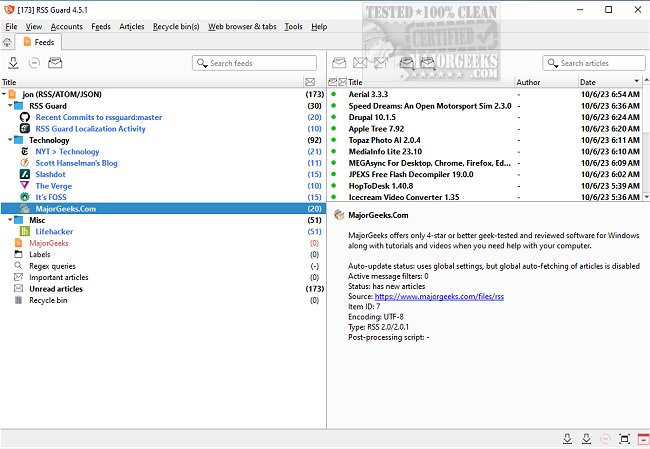Click the stop fetching icon in feeds toolbar
Viewport: 650px width, 449px height.
pyautogui.click(x=34, y=63)
